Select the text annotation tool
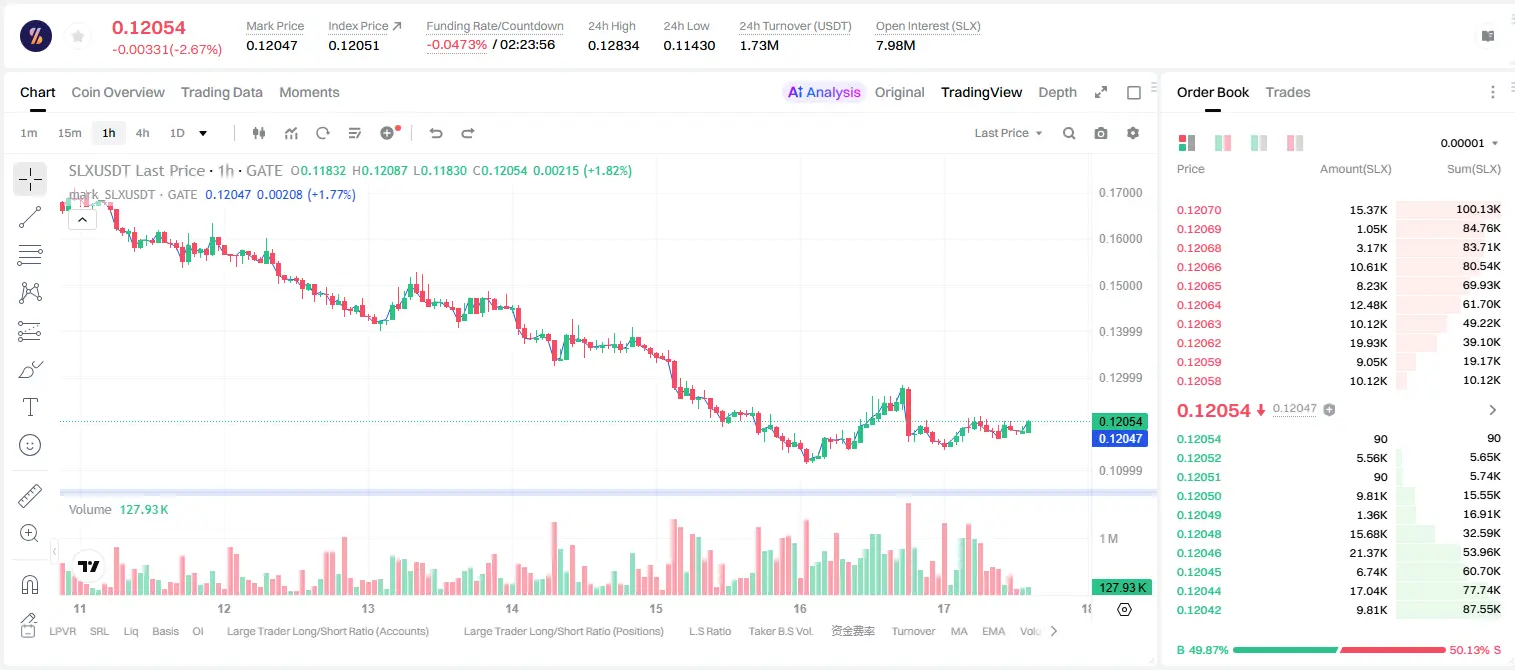 pyautogui.click(x=30, y=407)
